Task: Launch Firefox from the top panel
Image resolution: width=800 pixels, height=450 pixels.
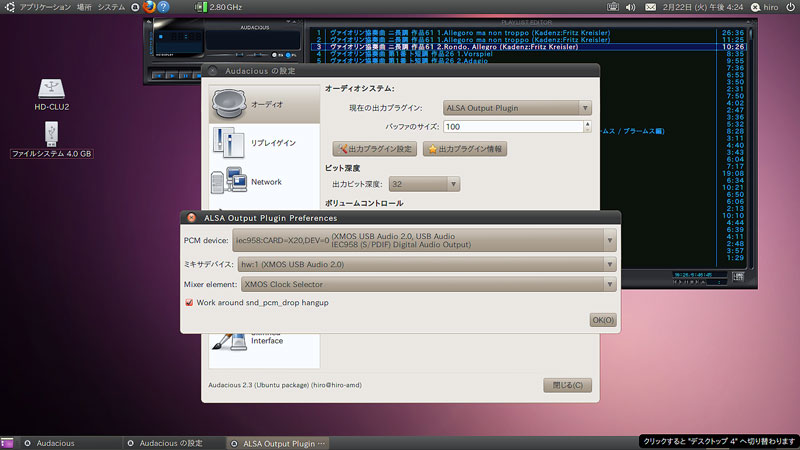Action: click(x=149, y=7)
